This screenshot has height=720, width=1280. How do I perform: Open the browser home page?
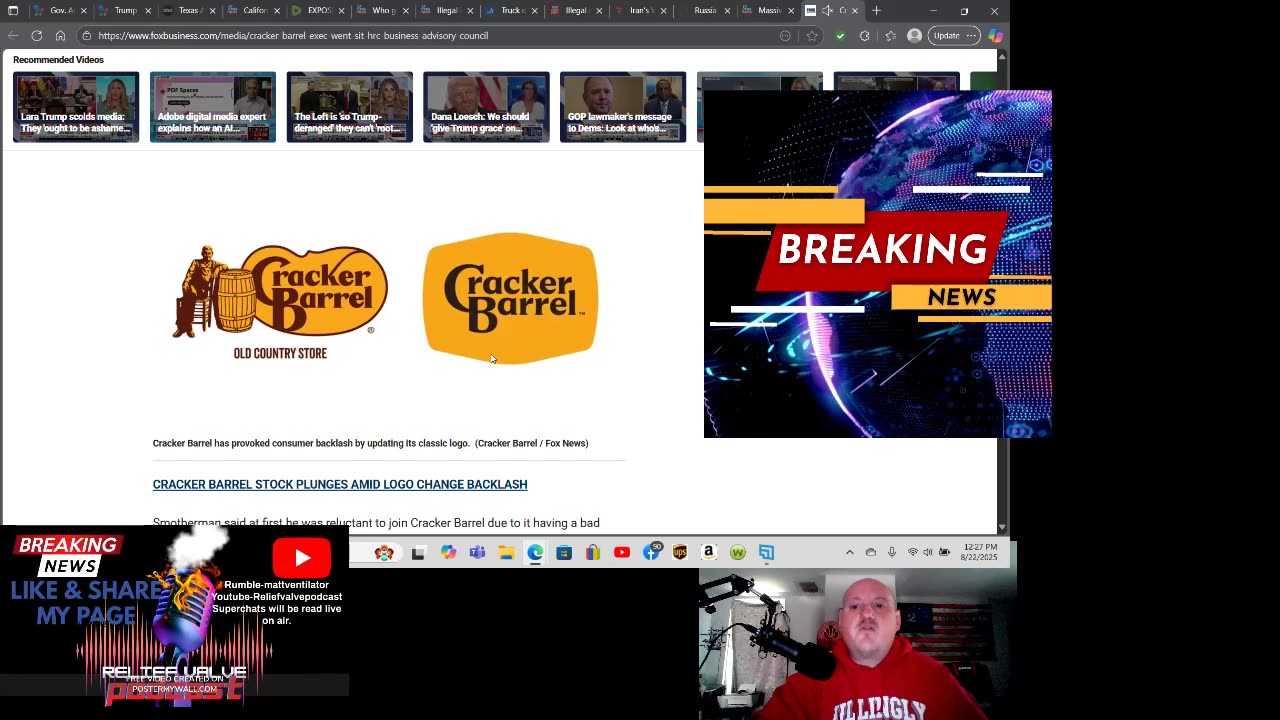point(60,35)
